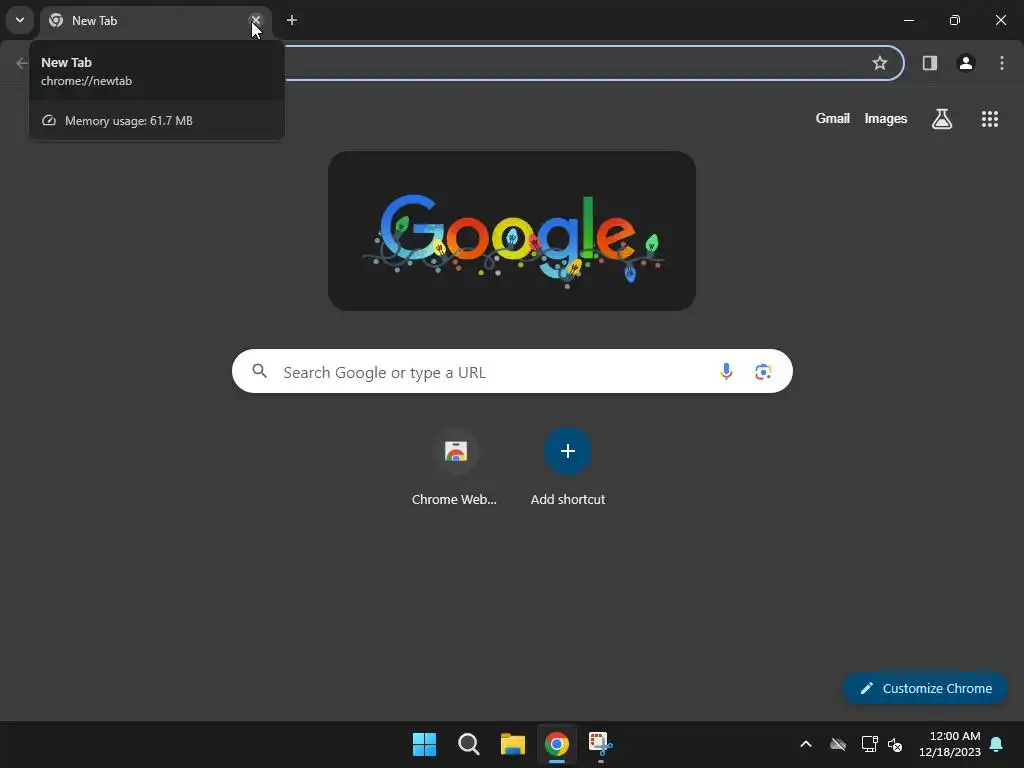The image size is (1024, 768).
Task: Minimize the Chrome window
Action: click(x=908, y=20)
